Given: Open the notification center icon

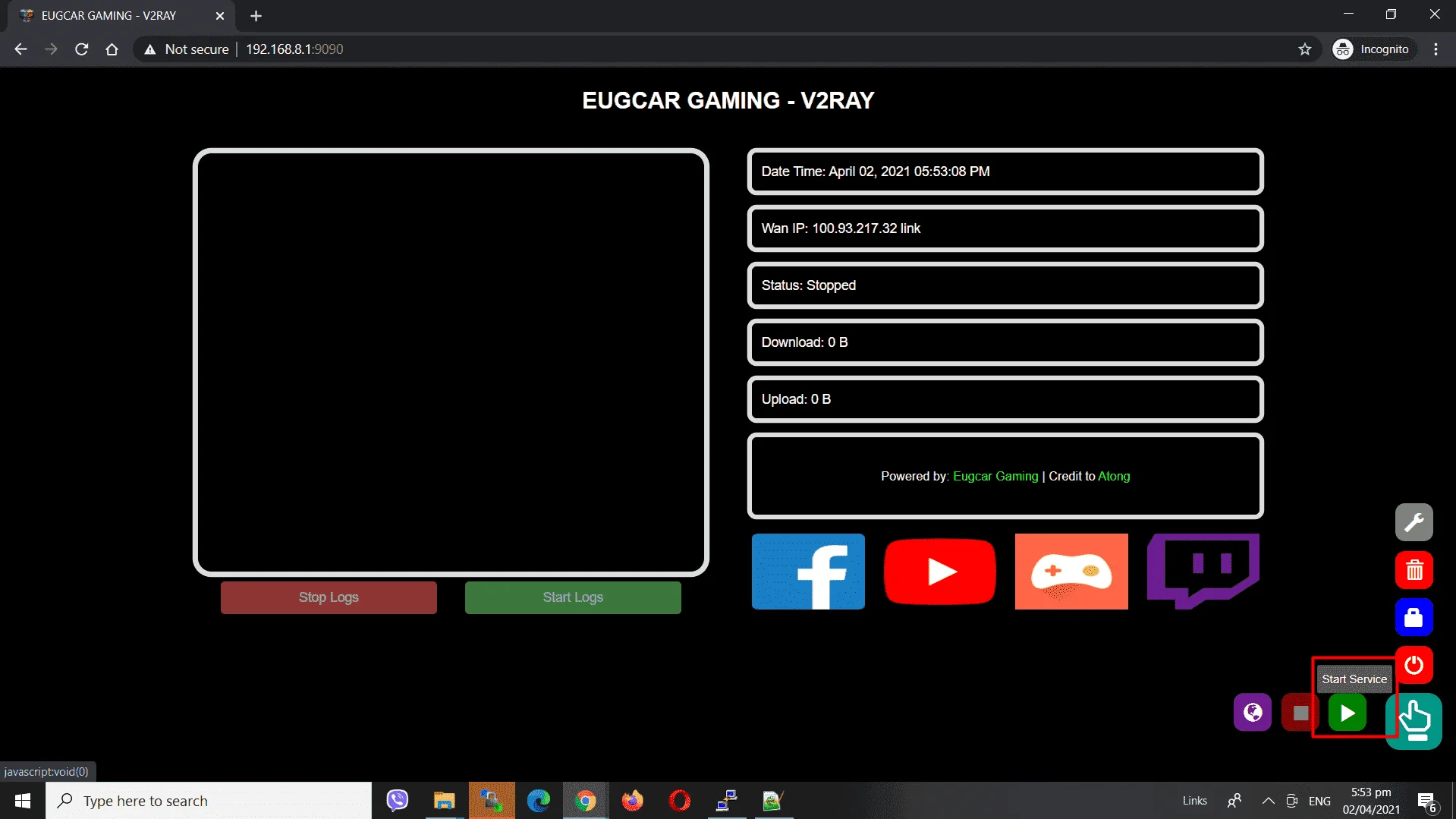Looking at the screenshot, I should pyautogui.click(x=1427, y=801).
